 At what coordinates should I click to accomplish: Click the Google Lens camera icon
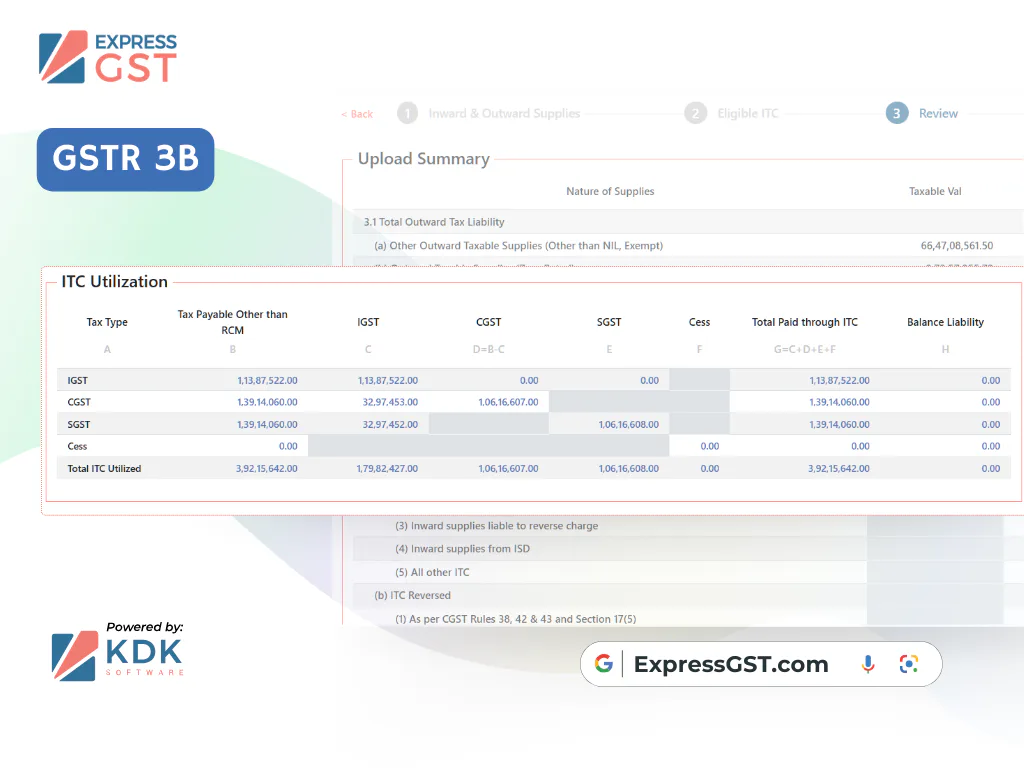(908, 664)
